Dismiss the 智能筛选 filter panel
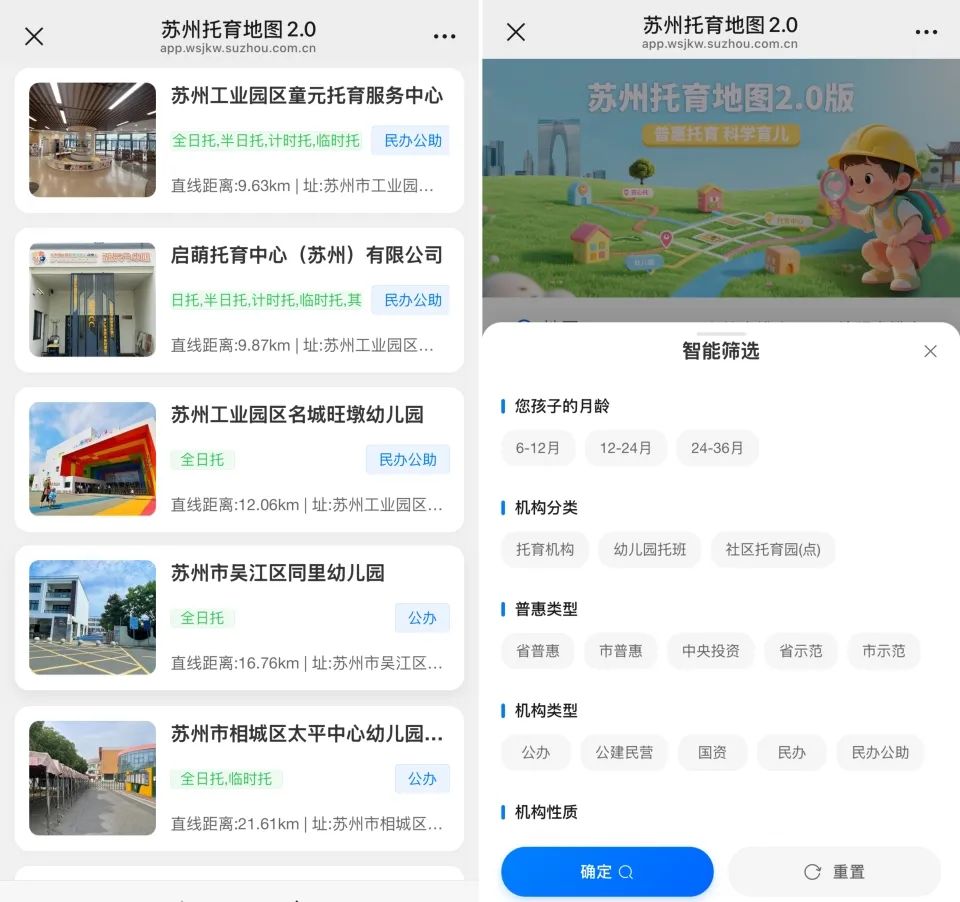Image resolution: width=960 pixels, height=902 pixels. [930, 351]
